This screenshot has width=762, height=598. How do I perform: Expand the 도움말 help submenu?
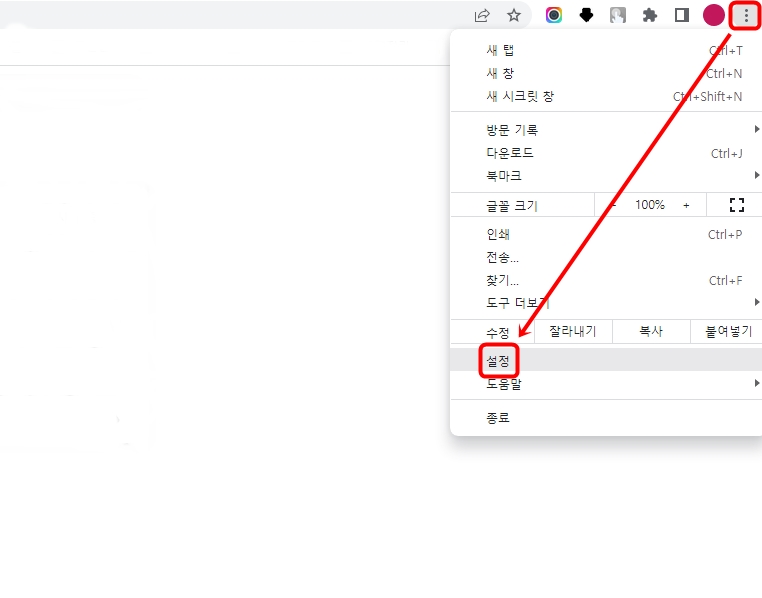point(606,384)
